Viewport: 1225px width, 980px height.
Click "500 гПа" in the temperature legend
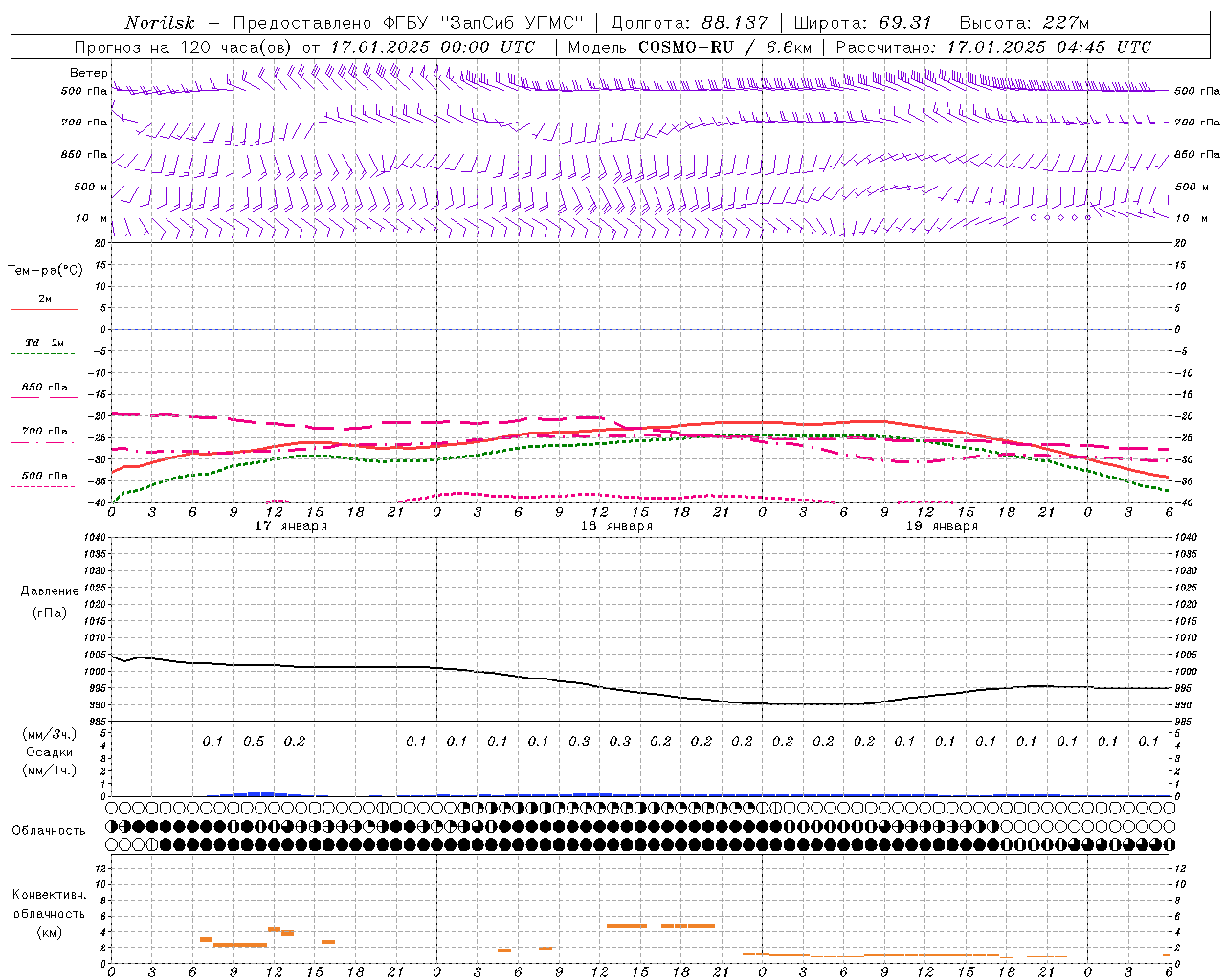(45, 476)
